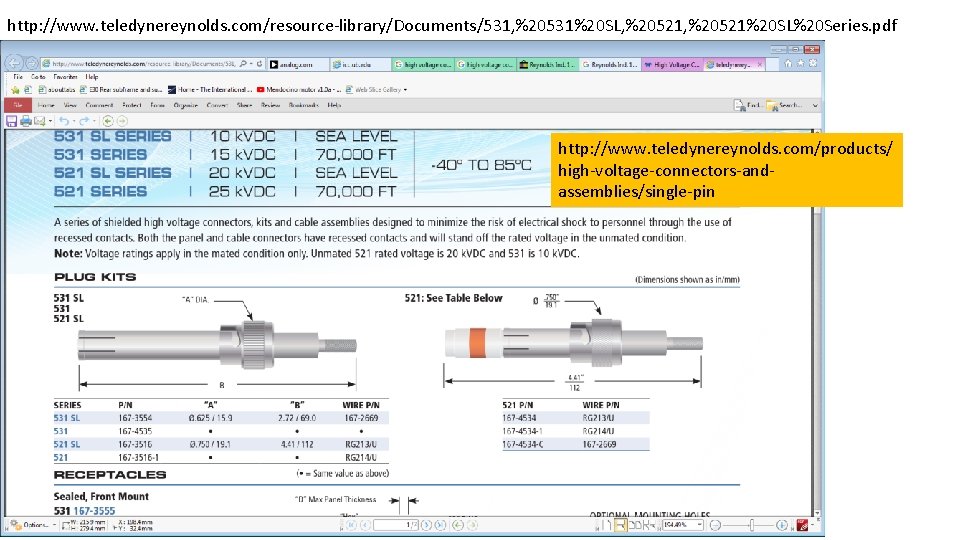Open the Search tool in the ribbon
Screen dimensions: 960x540
click(784, 106)
